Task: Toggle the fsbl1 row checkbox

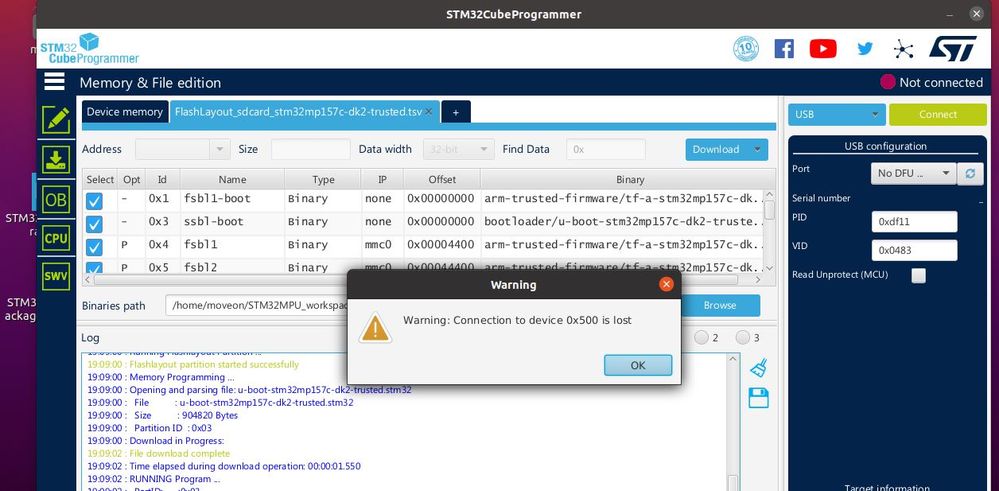Action: (x=94, y=247)
